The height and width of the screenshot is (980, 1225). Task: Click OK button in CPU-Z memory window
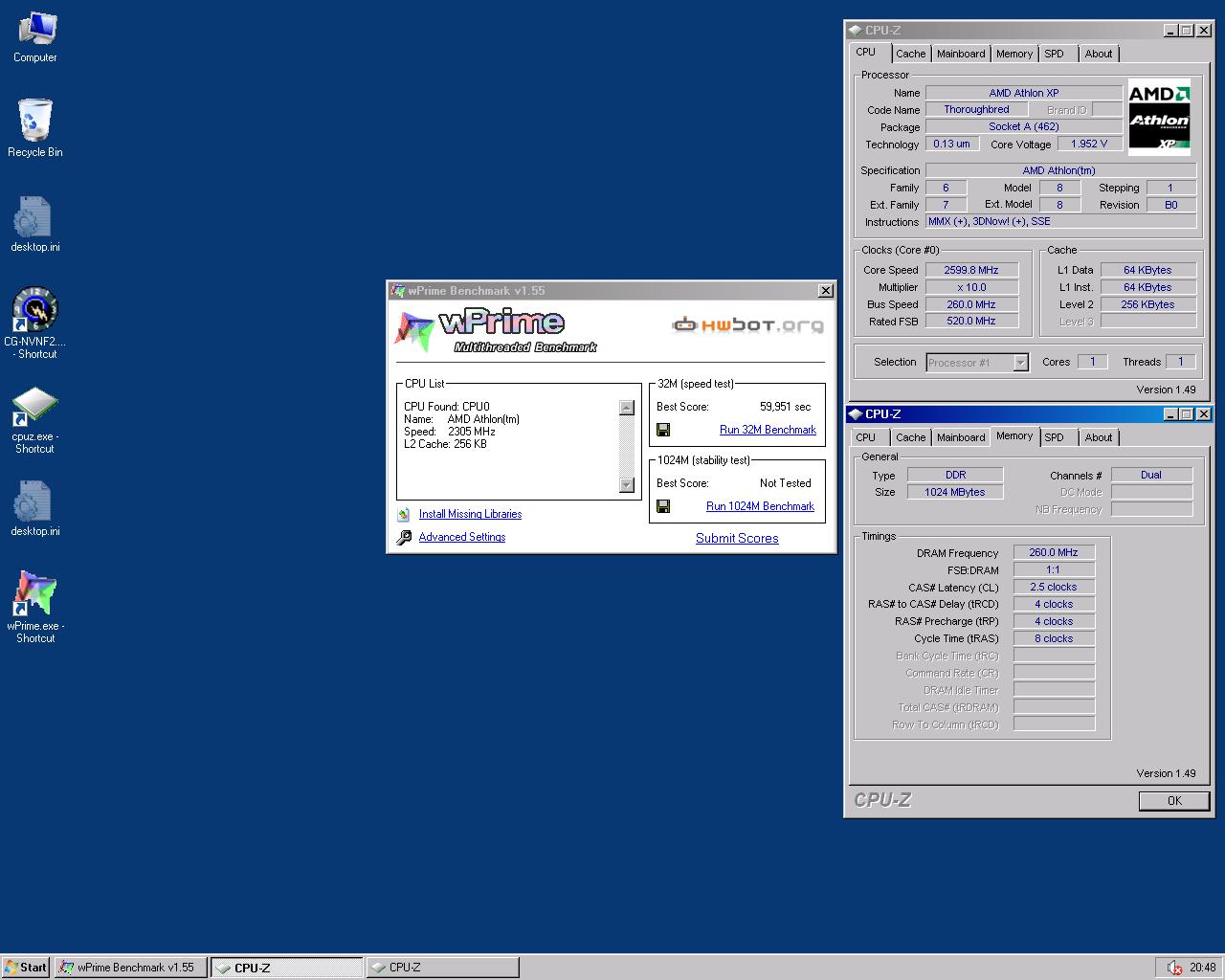1174,801
